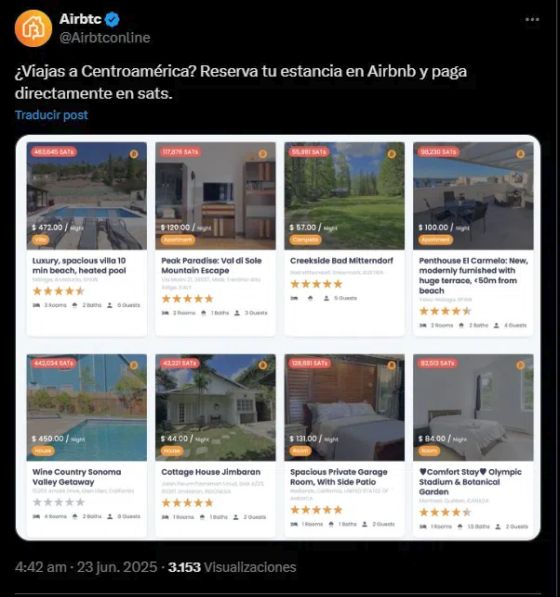Click the bitcoin icon on Creekside Bad Mitterndorf photo
The width and height of the screenshot is (560, 597).
point(391,154)
